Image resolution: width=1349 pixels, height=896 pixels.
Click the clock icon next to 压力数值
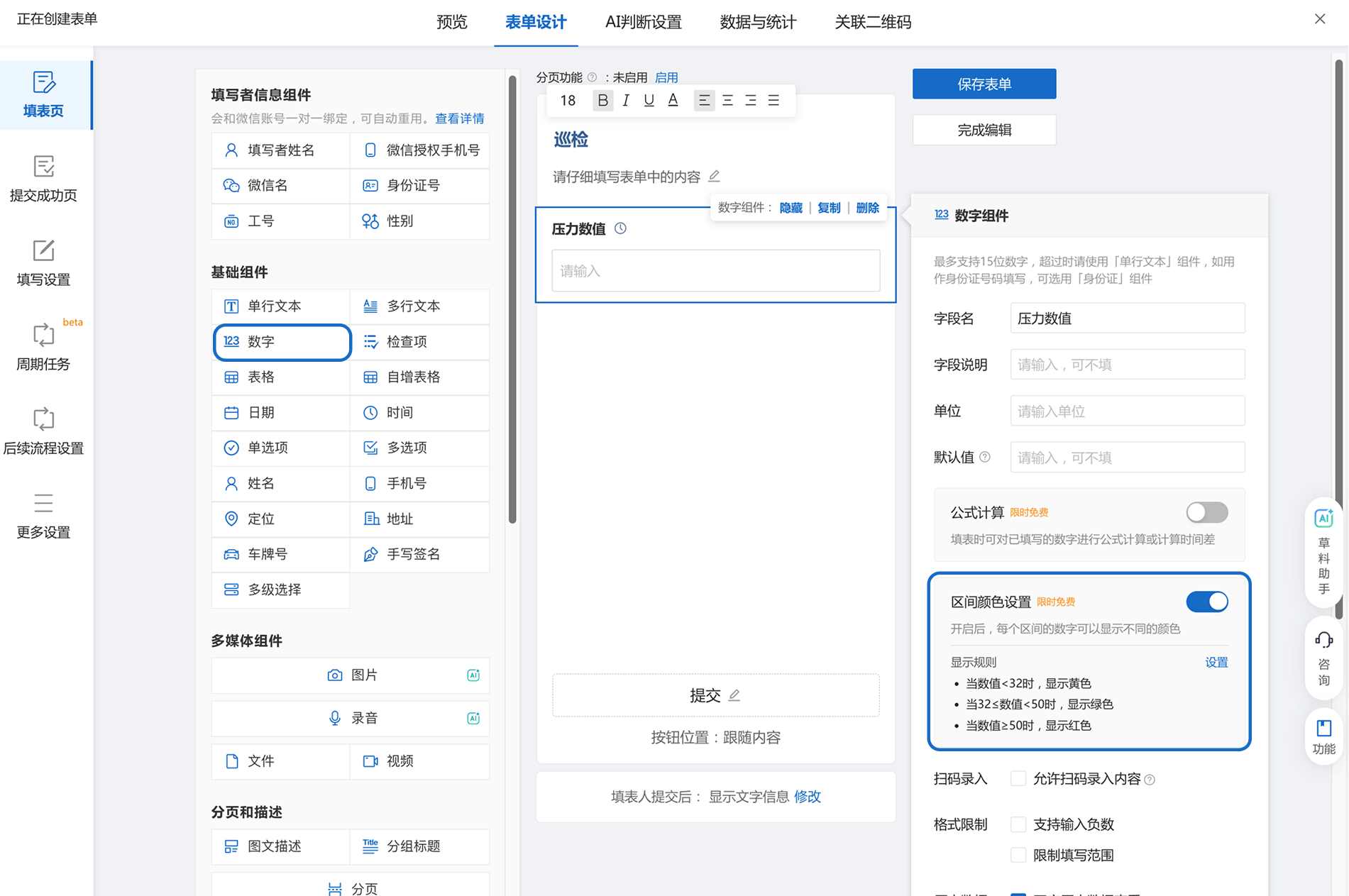620,228
